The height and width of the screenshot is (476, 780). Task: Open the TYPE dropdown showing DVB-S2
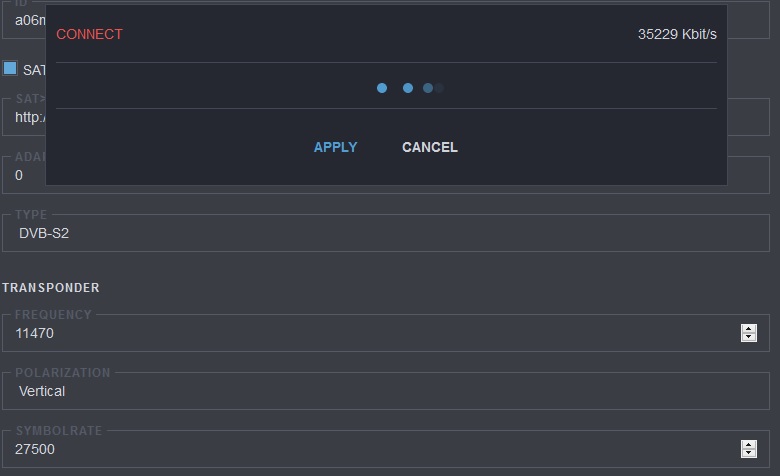tap(386, 233)
